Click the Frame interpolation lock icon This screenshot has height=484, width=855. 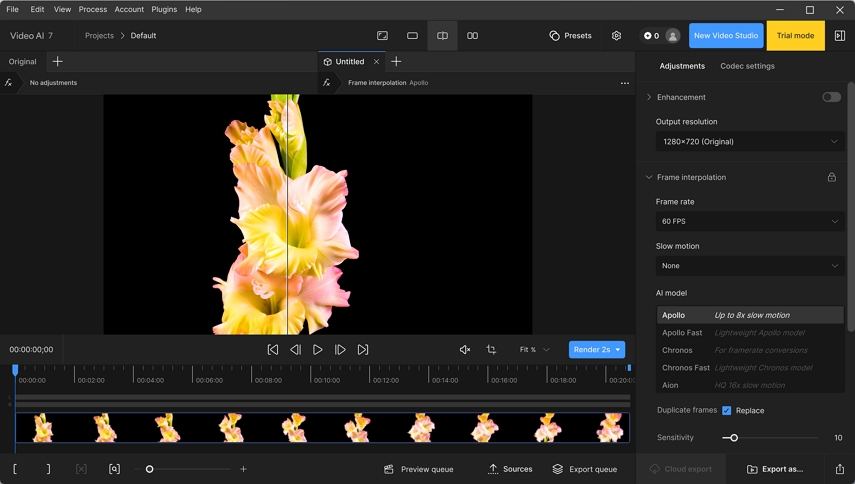pos(832,177)
